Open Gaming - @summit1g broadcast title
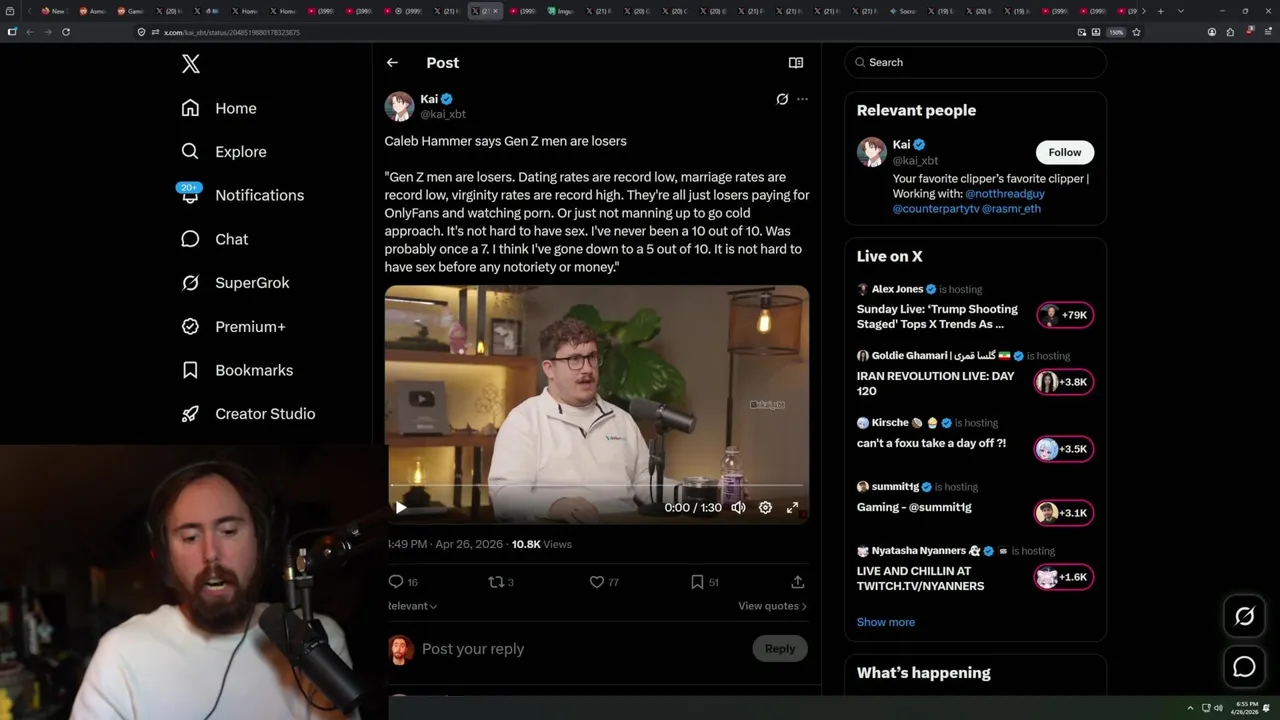 tap(914, 508)
